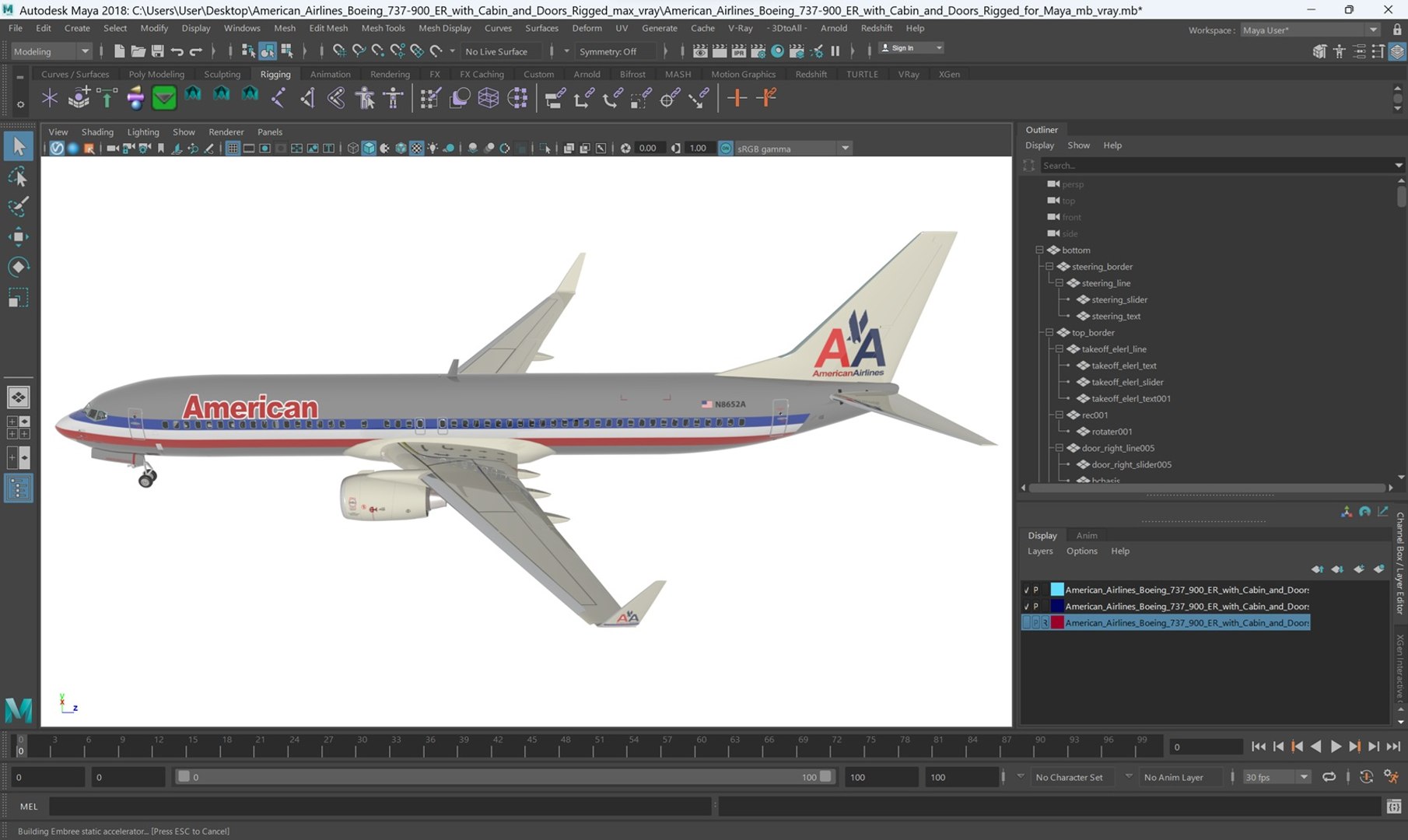Click the Parent Constraint shelf icon
The width and height of the screenshot is (1408, 840).
[555, 98]
